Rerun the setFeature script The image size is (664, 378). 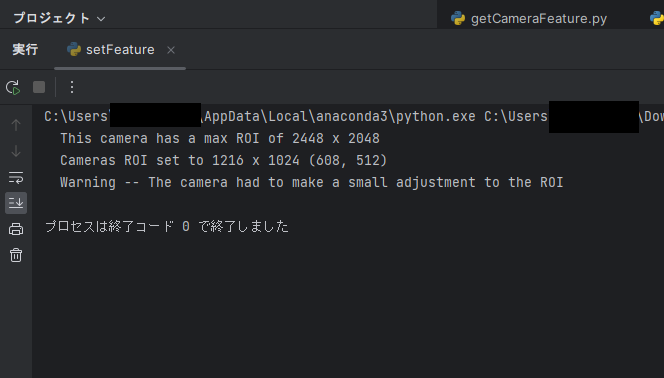[x=13, y=87]
